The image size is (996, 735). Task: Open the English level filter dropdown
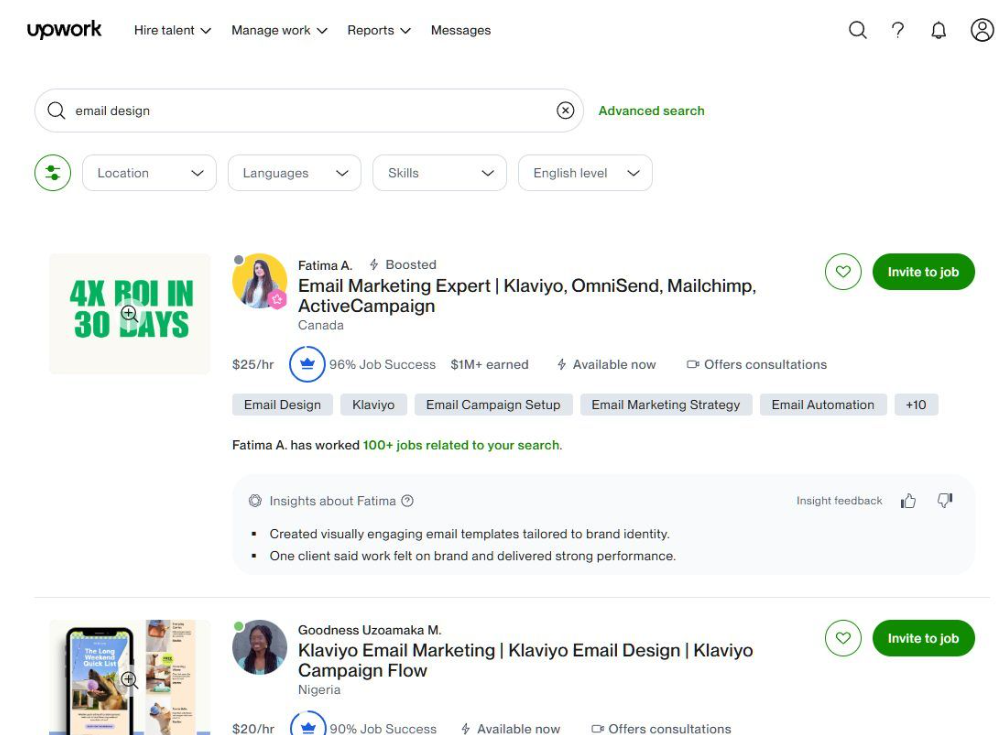[x=585, y=173]
